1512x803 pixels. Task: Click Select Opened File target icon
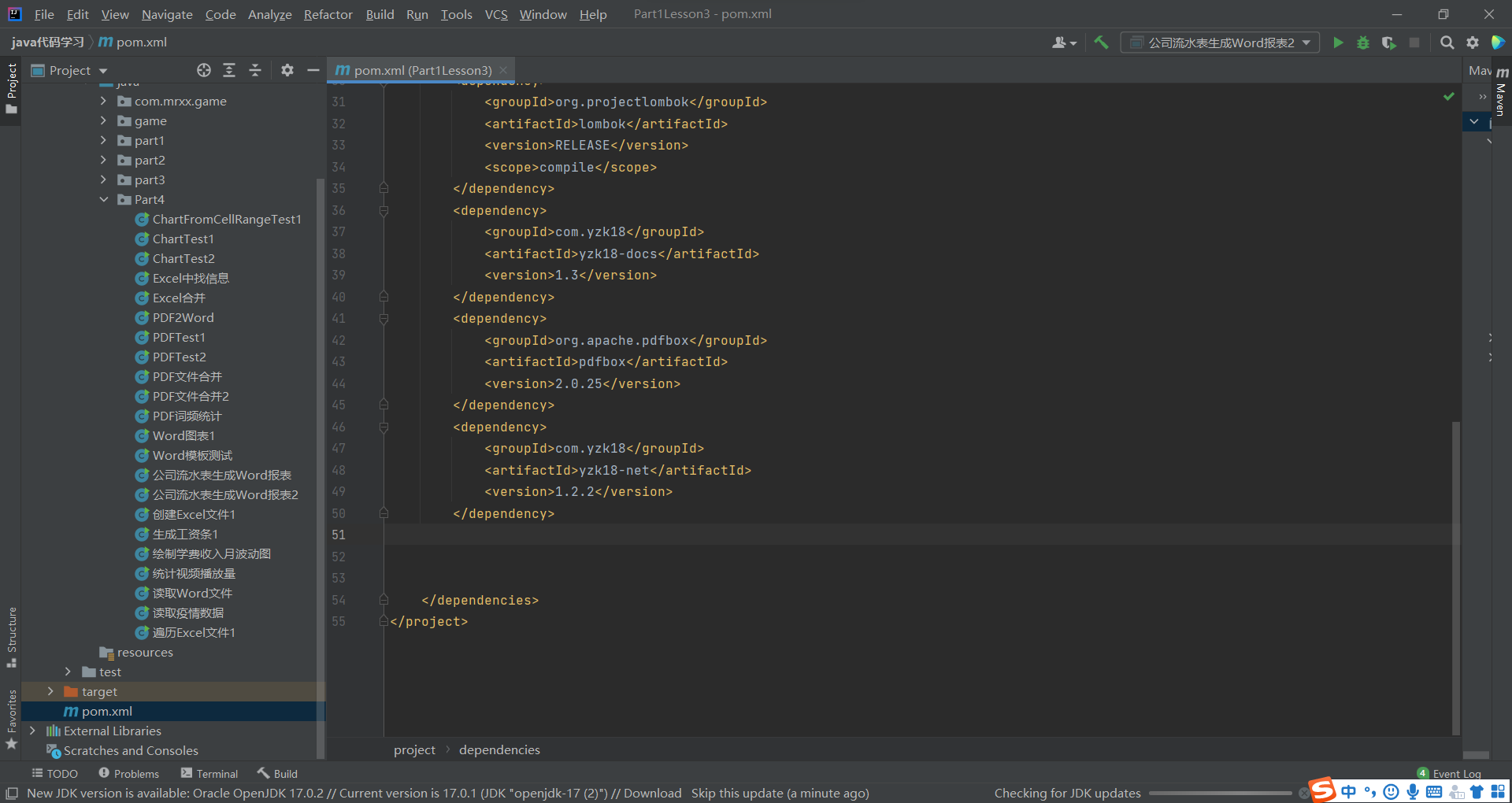click(x=204, y=70)
